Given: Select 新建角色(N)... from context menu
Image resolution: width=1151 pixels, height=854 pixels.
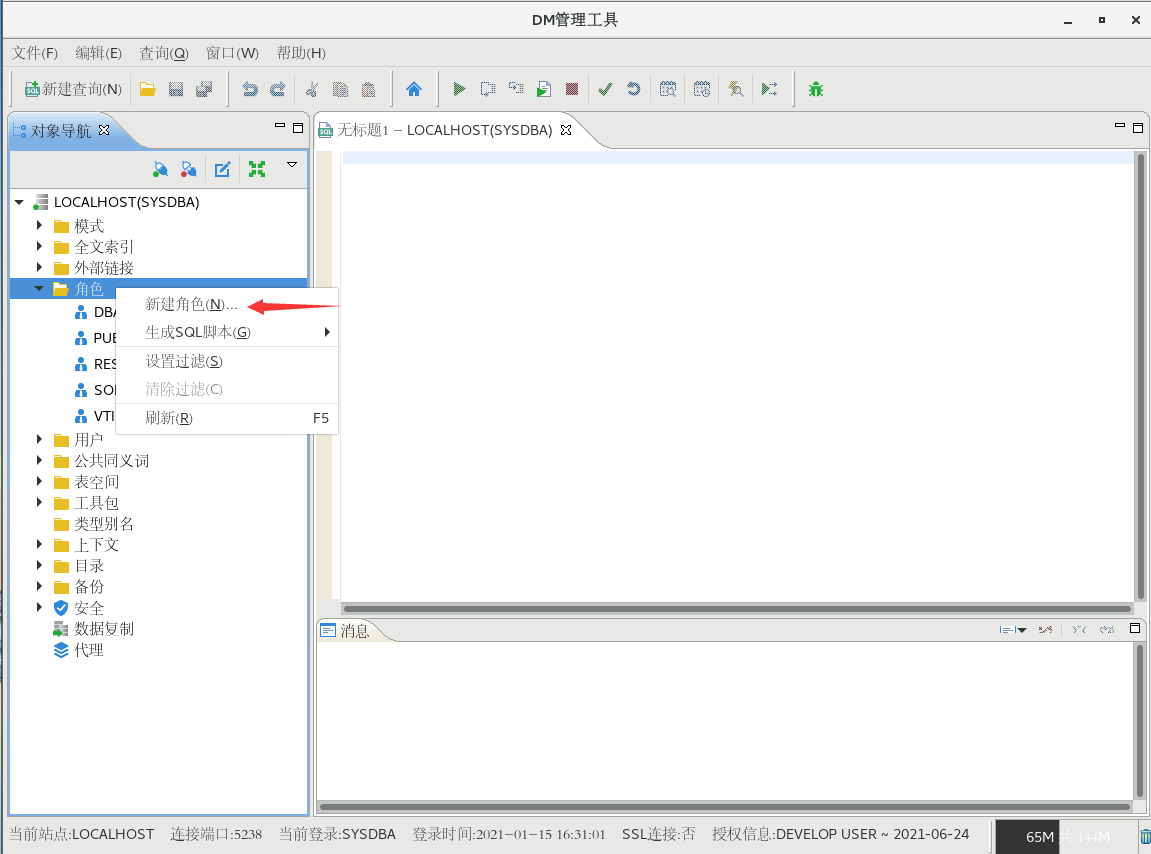Looking at the screenshot, I should (227, 304).
